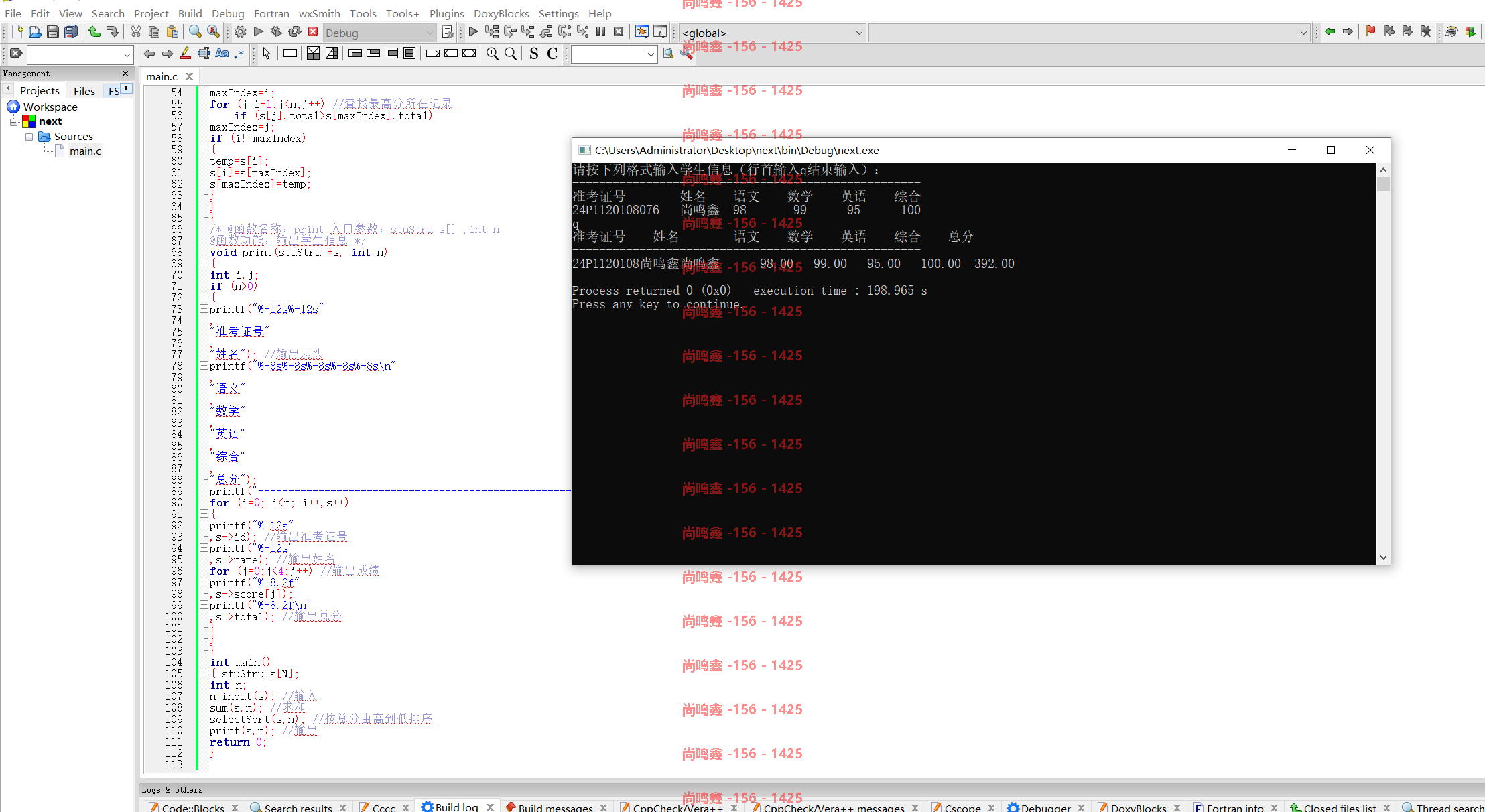Select Workspace tree root

click(x=50, y=107)
